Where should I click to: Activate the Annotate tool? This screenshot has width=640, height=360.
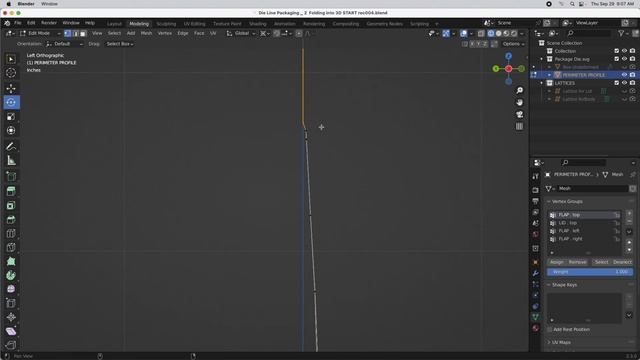(x=11, y=147)
